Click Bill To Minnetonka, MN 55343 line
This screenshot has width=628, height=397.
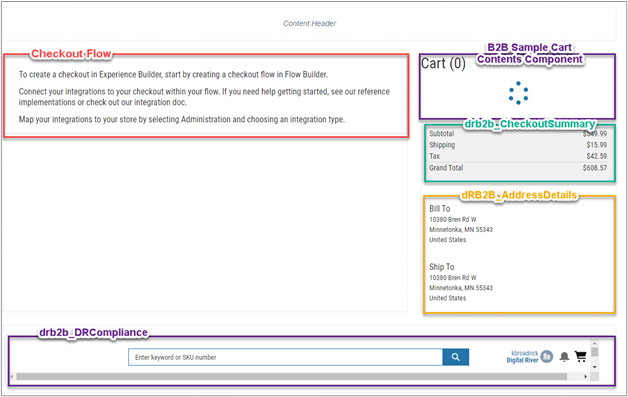click(x=461, y=230)
